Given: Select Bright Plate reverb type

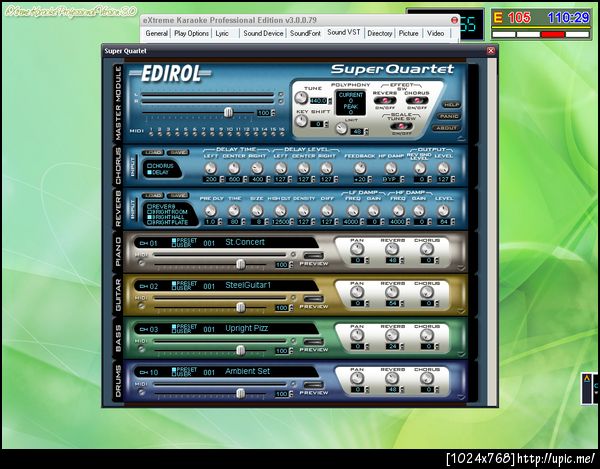Looking at the screenshot, I should pyautogui.click(x=168, y=222).
